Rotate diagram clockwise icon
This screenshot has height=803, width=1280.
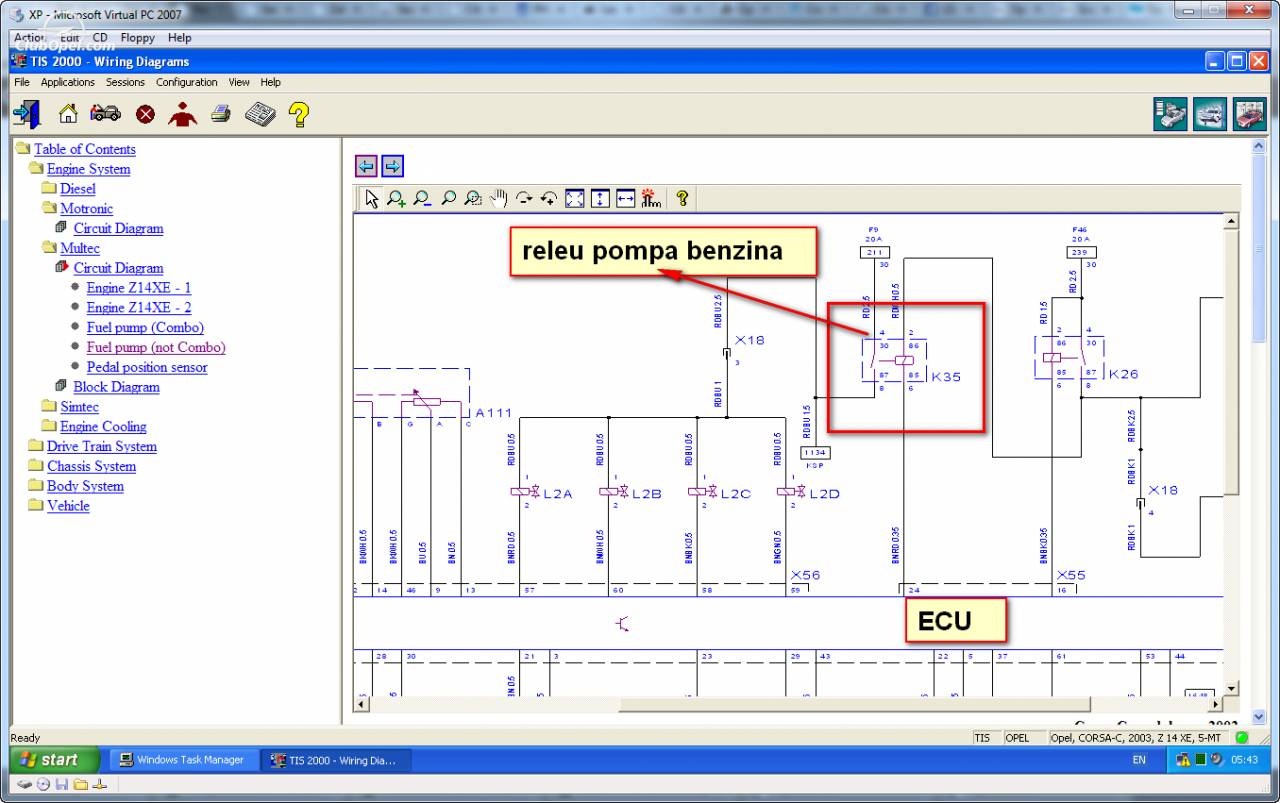click(524, 199)
